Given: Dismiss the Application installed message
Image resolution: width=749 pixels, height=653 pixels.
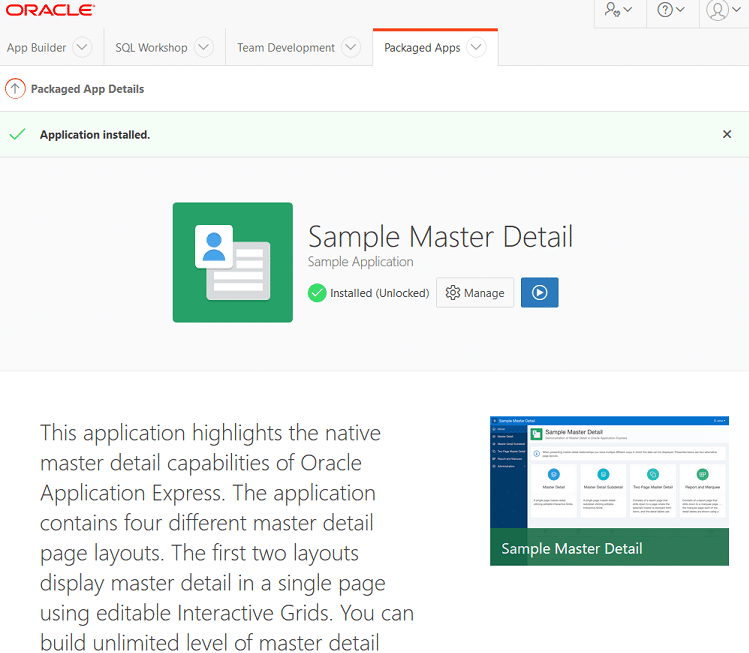Looking at the screenshot, I should pyautogui.click(x=727, y=134).
